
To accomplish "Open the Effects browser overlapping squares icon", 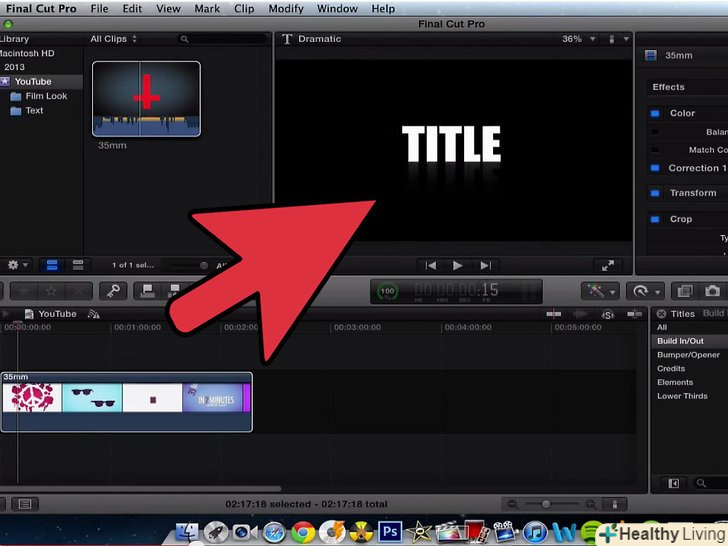I will click(685, 291).
